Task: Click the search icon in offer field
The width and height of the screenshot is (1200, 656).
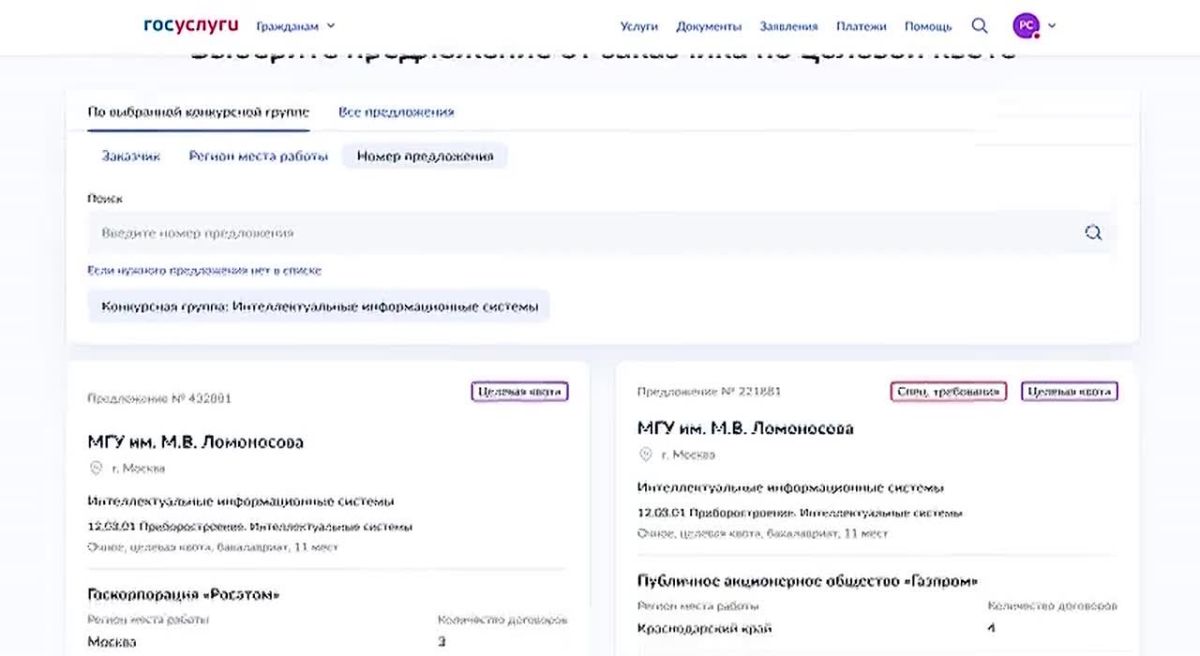Action: click(x=1093, y=233)
